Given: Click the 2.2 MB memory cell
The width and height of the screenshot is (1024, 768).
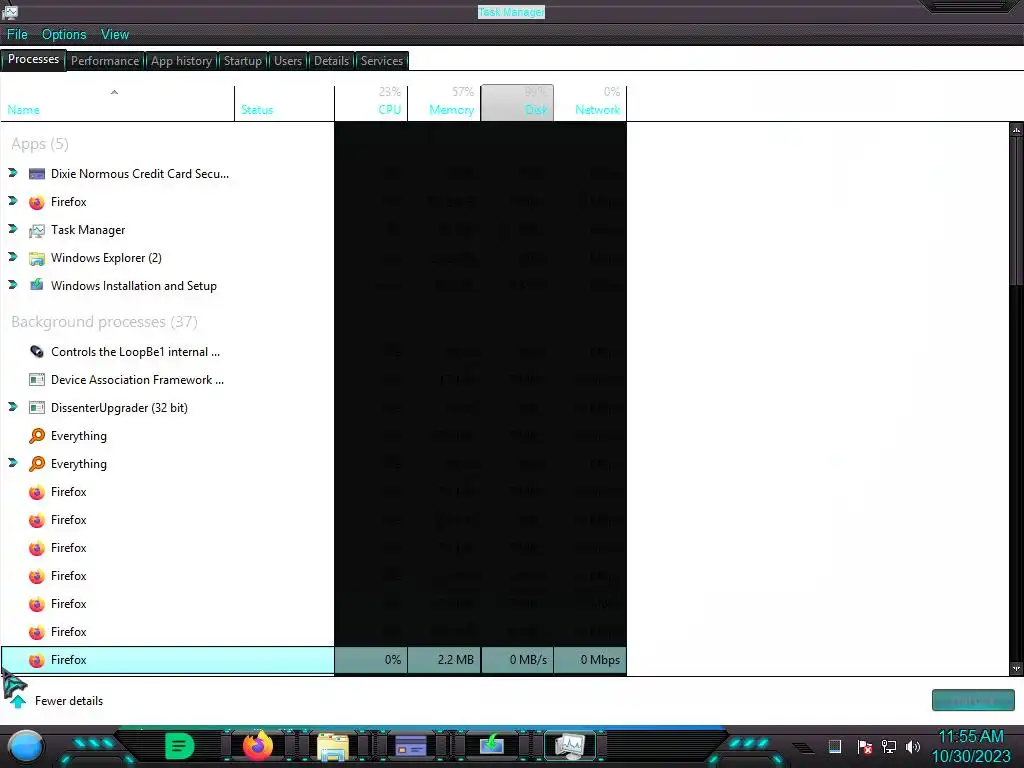Looking at the screenshot, I should (x=444, y=660).
